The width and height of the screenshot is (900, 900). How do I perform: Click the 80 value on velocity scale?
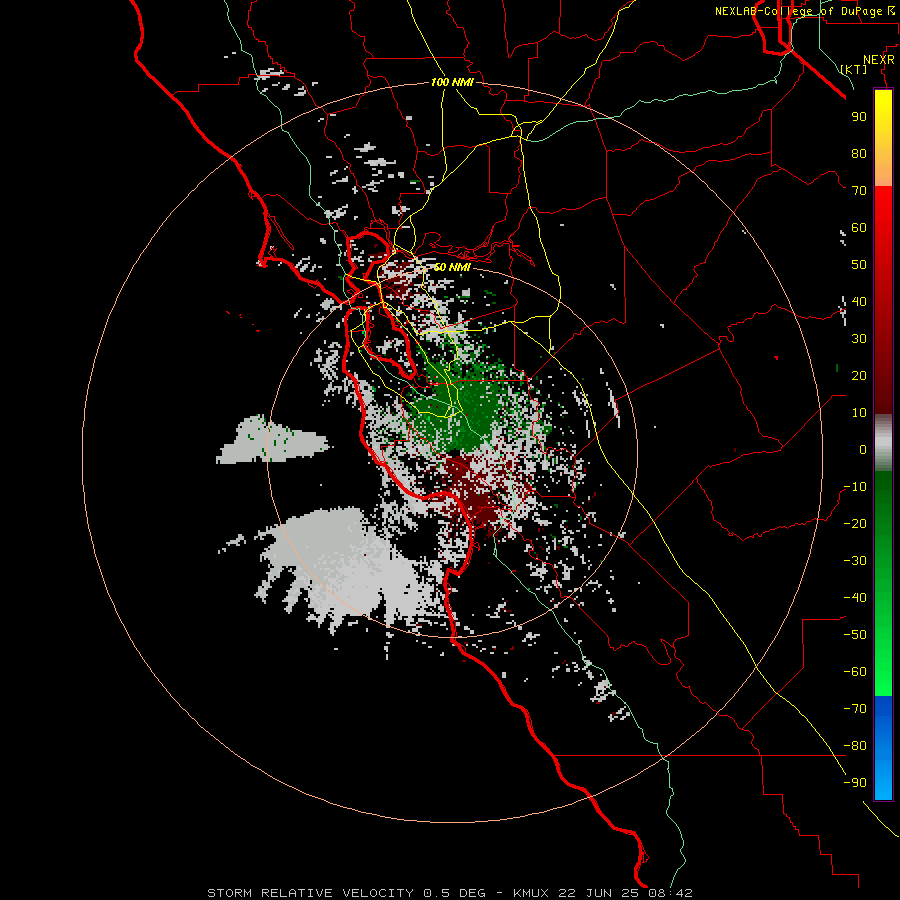pos(859,154)
